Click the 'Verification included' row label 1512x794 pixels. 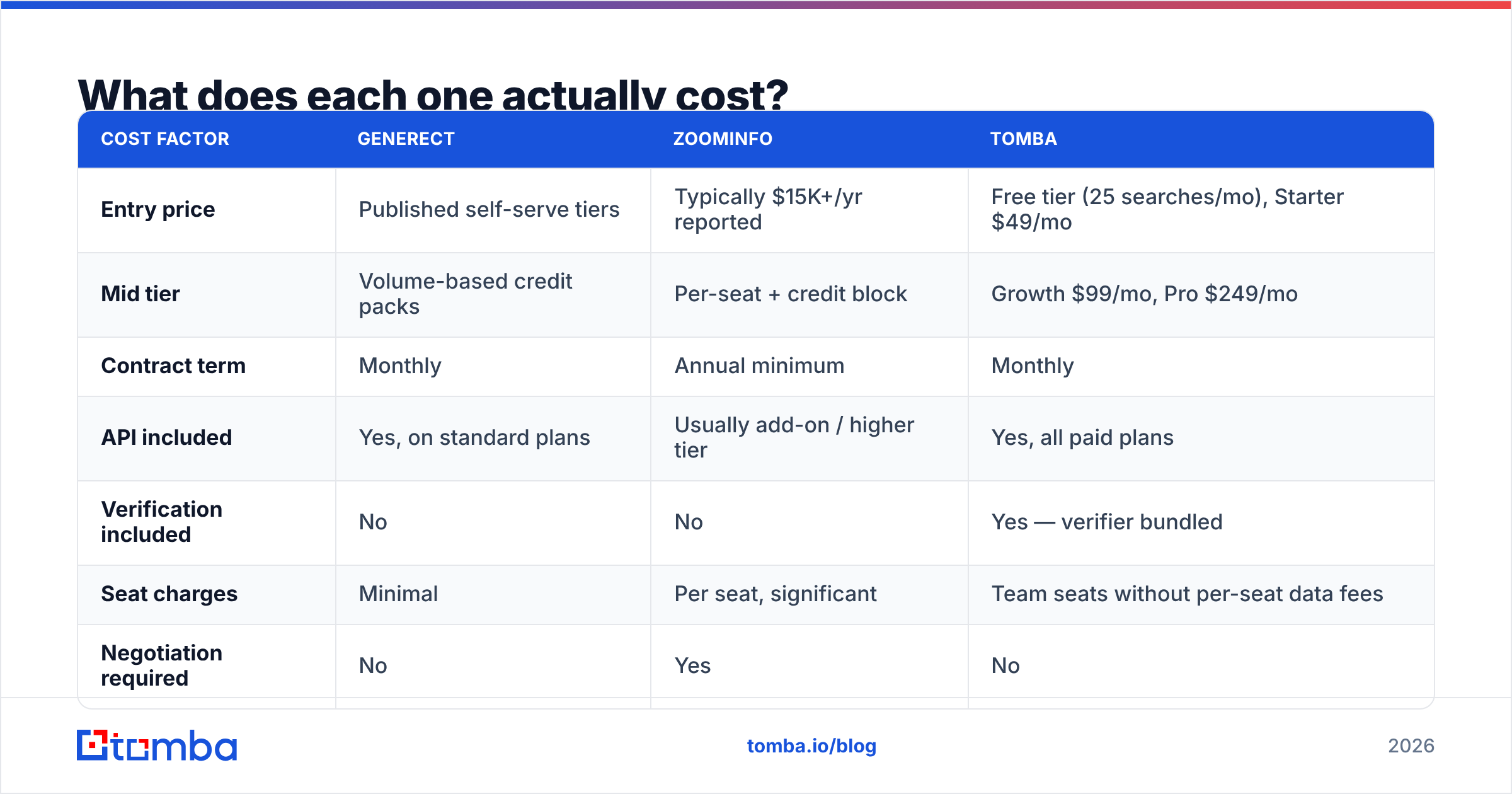(162, 522)
